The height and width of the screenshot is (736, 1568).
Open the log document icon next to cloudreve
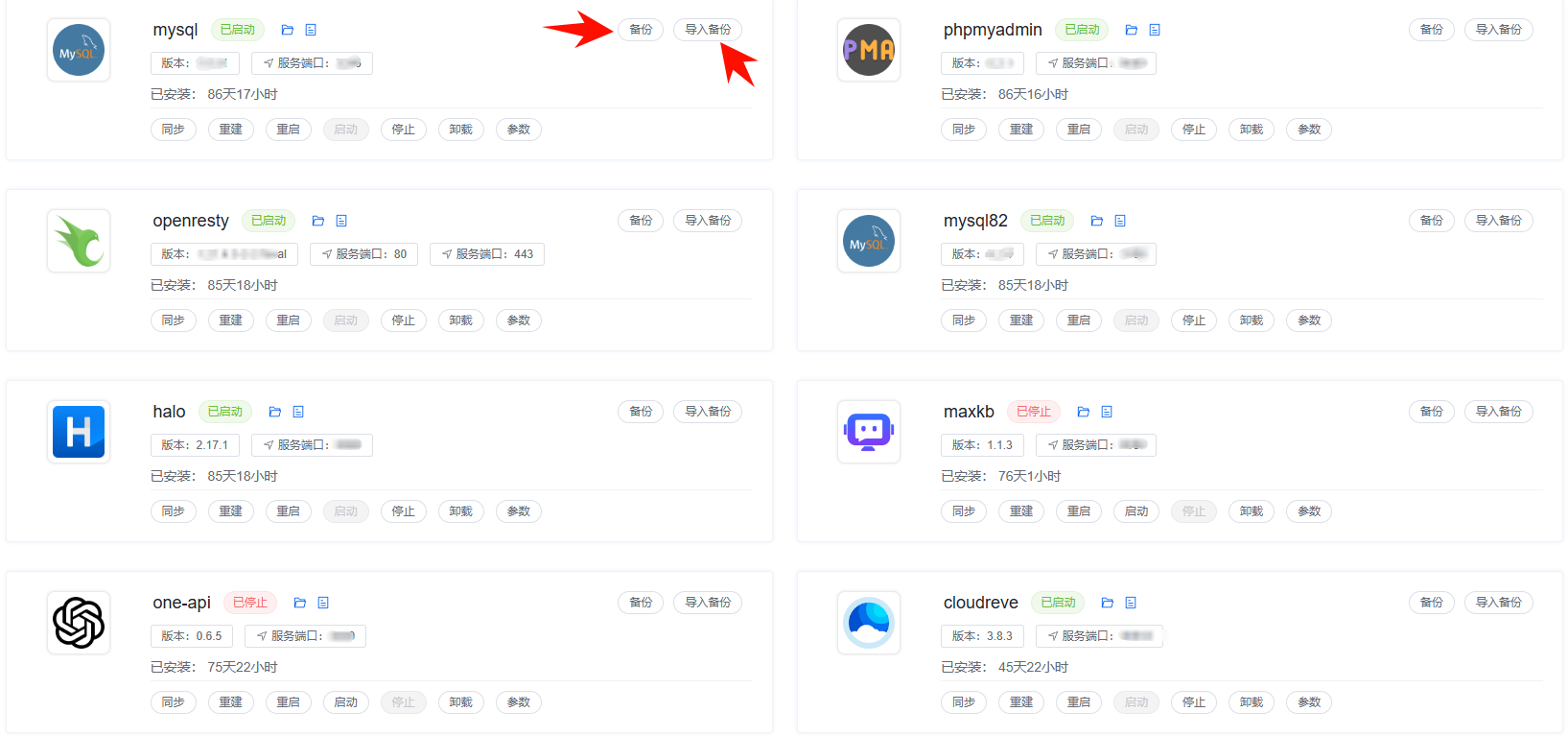pos(1131,603)
